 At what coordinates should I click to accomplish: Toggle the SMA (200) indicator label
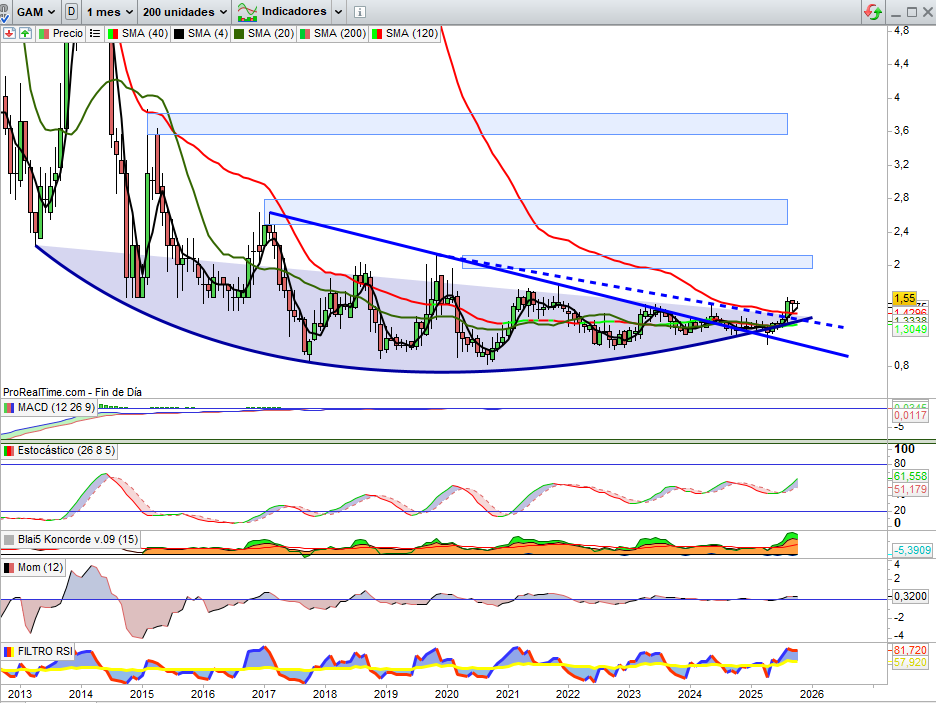(x=338, y=33)
